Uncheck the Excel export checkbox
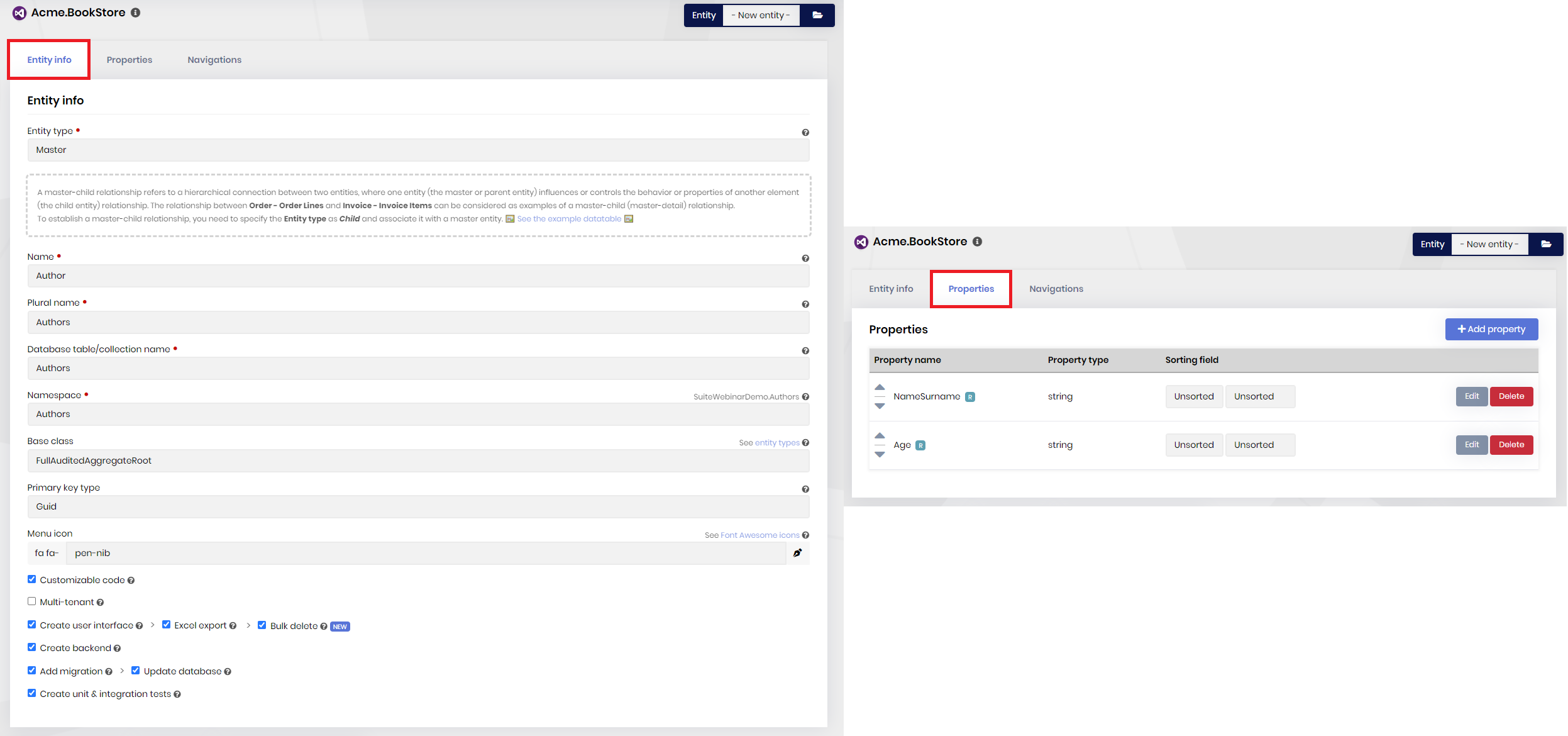1568x736 pixels. point(166,625)
